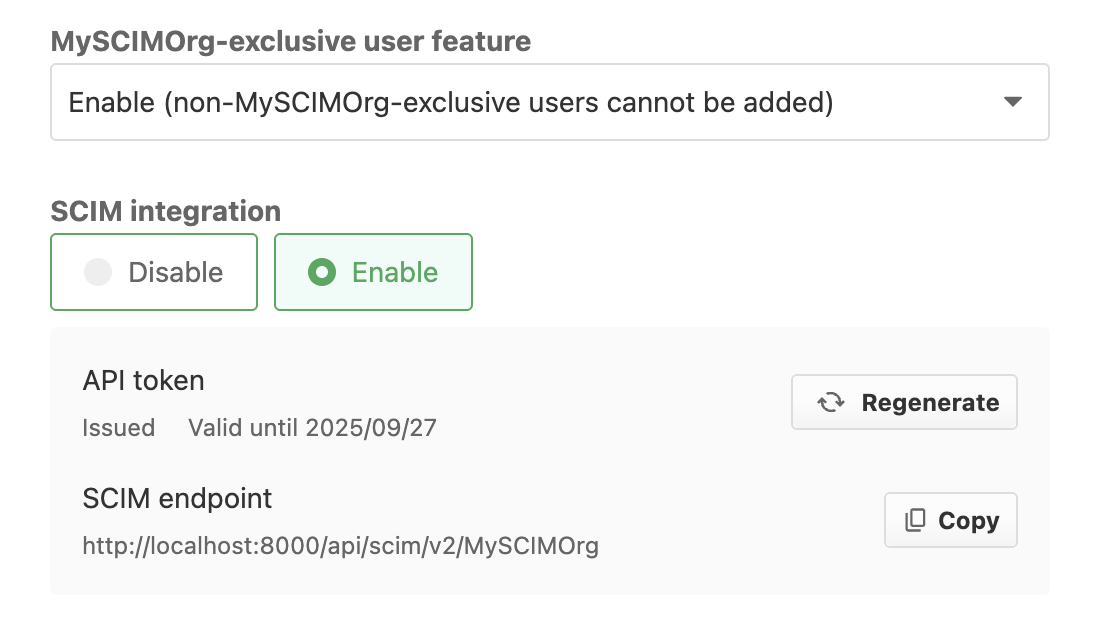The height and width of the screenshot is (620, 1118).
Task: Click the API token section label
Action: tap(143, 380)
